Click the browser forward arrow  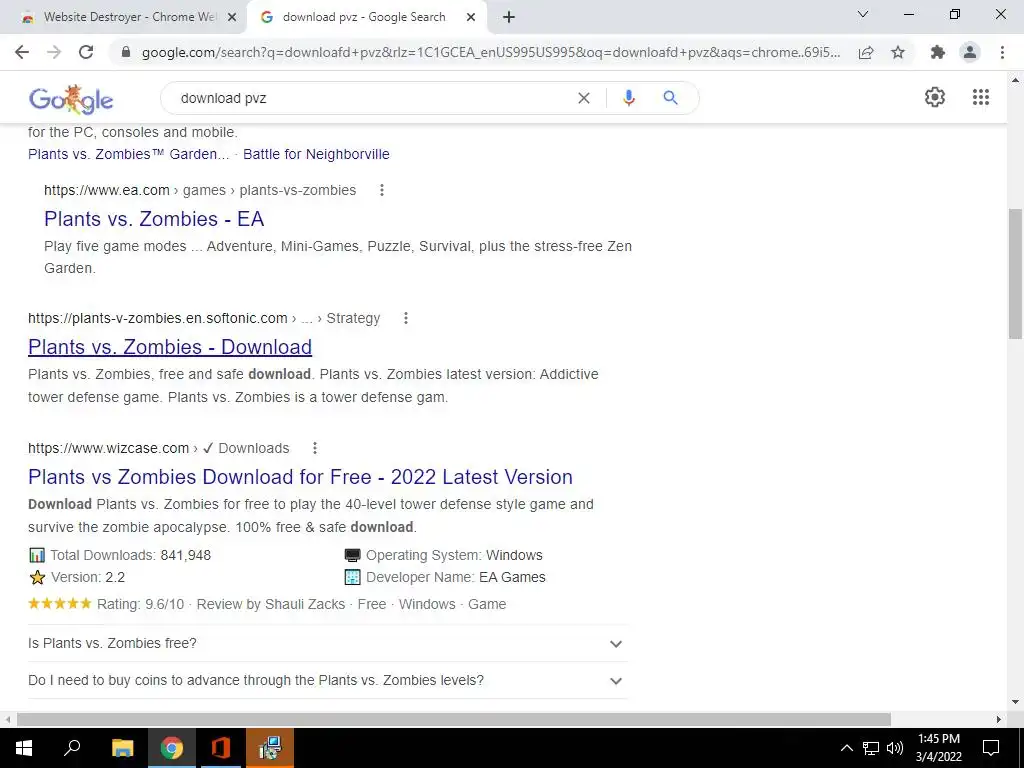coord(54,52)
